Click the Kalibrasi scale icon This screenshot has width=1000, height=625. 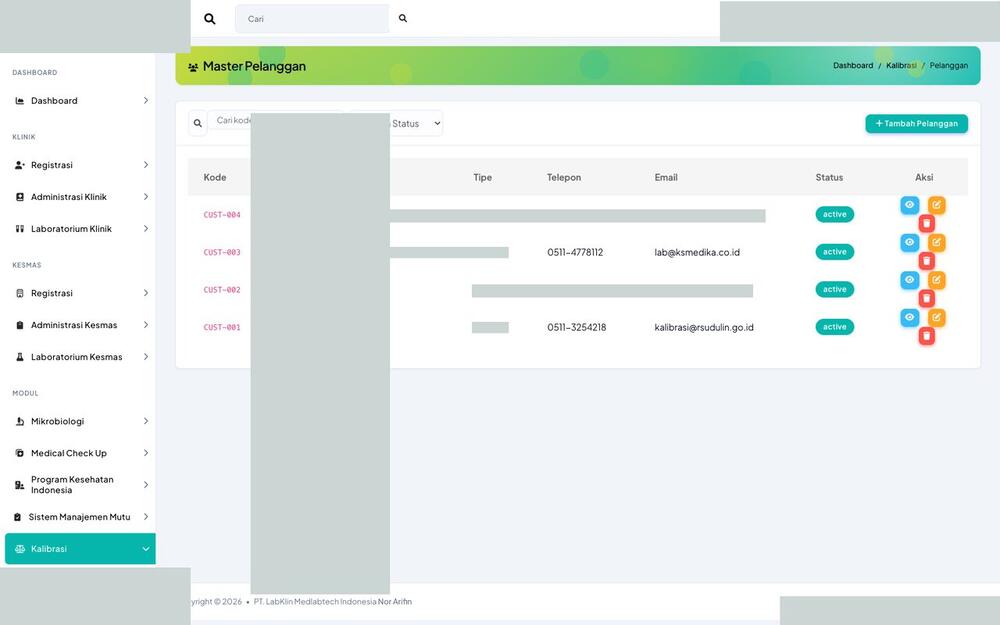pos(20,549)
